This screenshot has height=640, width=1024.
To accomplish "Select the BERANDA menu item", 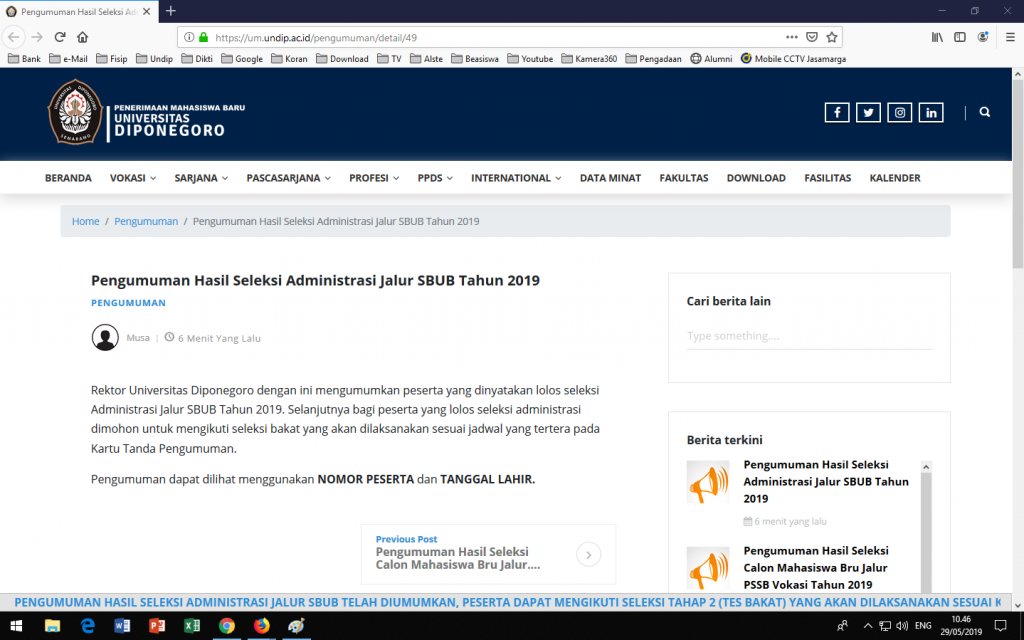I will pos(68,177).
